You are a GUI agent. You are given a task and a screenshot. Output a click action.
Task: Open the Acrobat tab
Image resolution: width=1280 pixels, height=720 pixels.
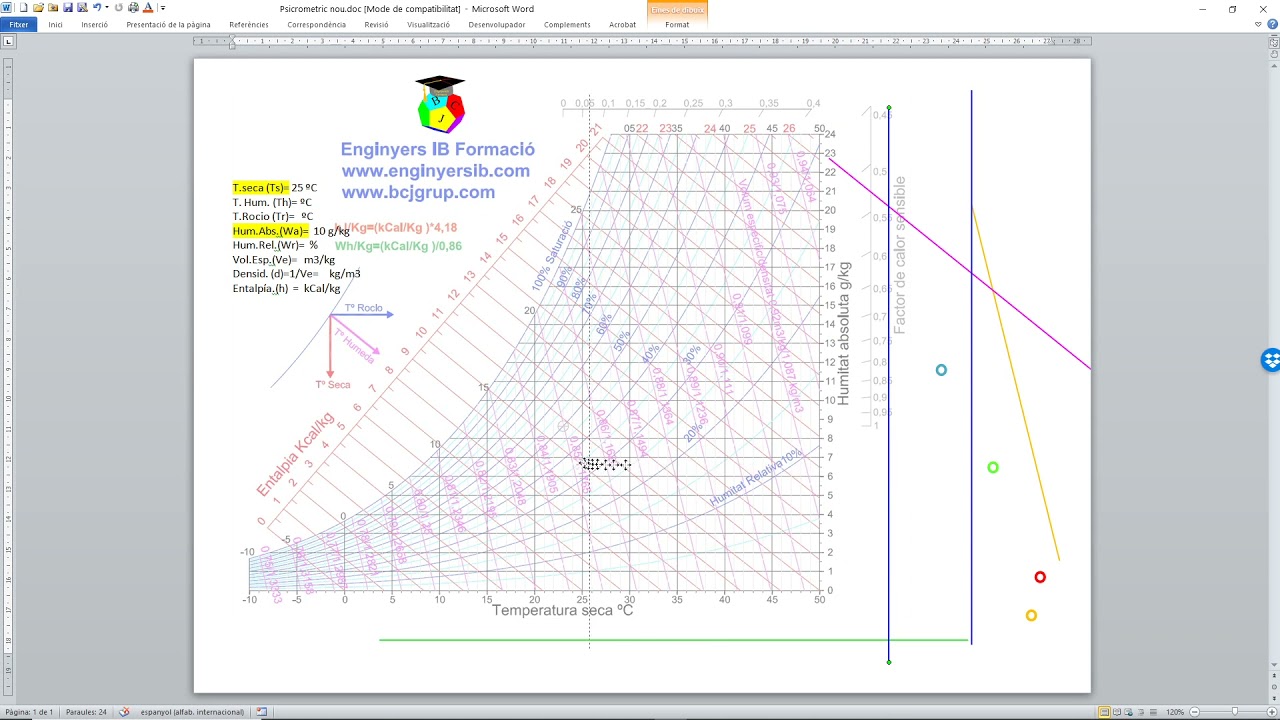[622, 24]
